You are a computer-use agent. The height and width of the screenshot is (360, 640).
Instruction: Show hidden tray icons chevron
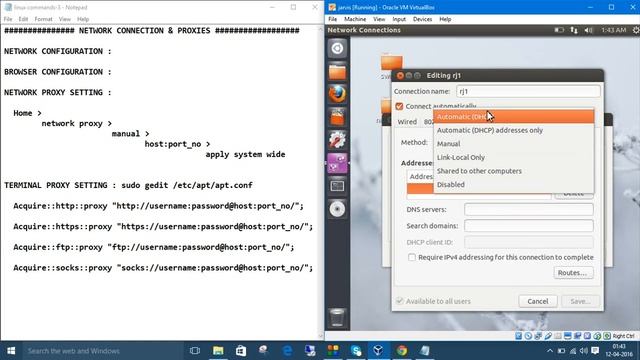click(550, 351)
